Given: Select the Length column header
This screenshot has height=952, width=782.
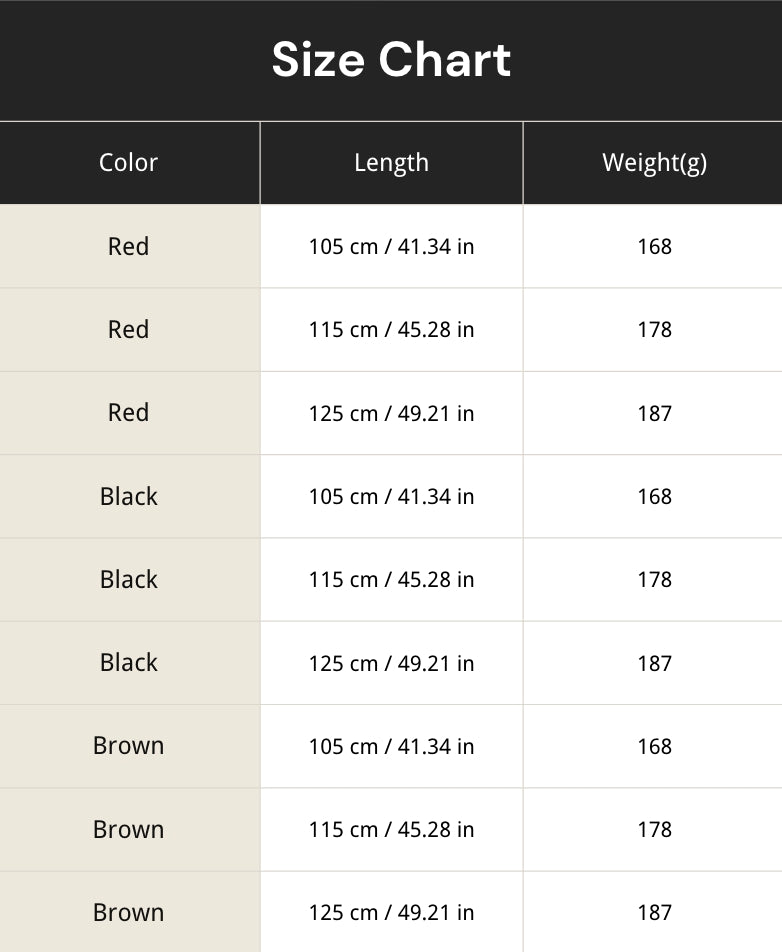Looking at the screenshot, I should 391,163.
